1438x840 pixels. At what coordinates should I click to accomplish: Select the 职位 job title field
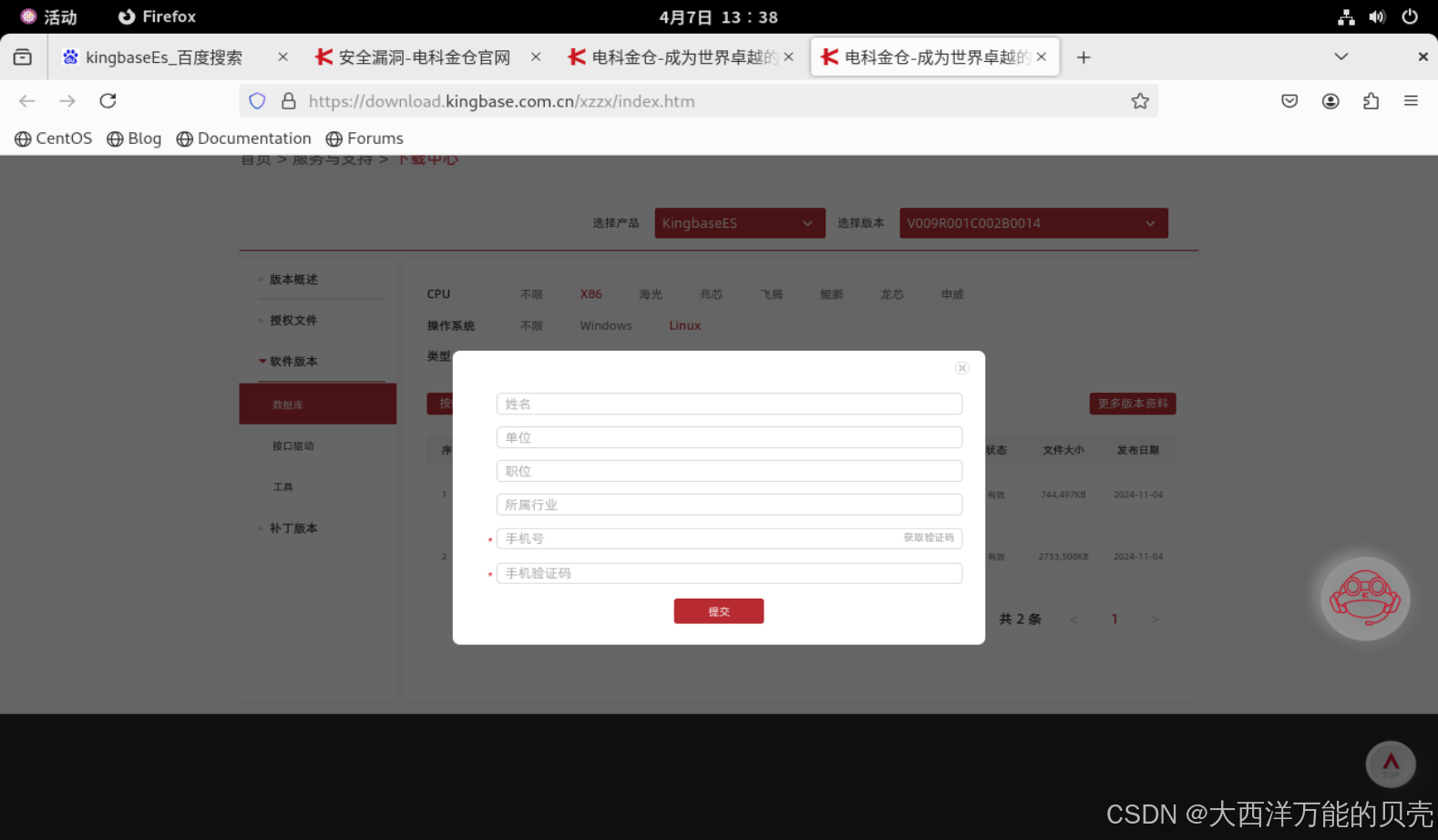[729, 471]
